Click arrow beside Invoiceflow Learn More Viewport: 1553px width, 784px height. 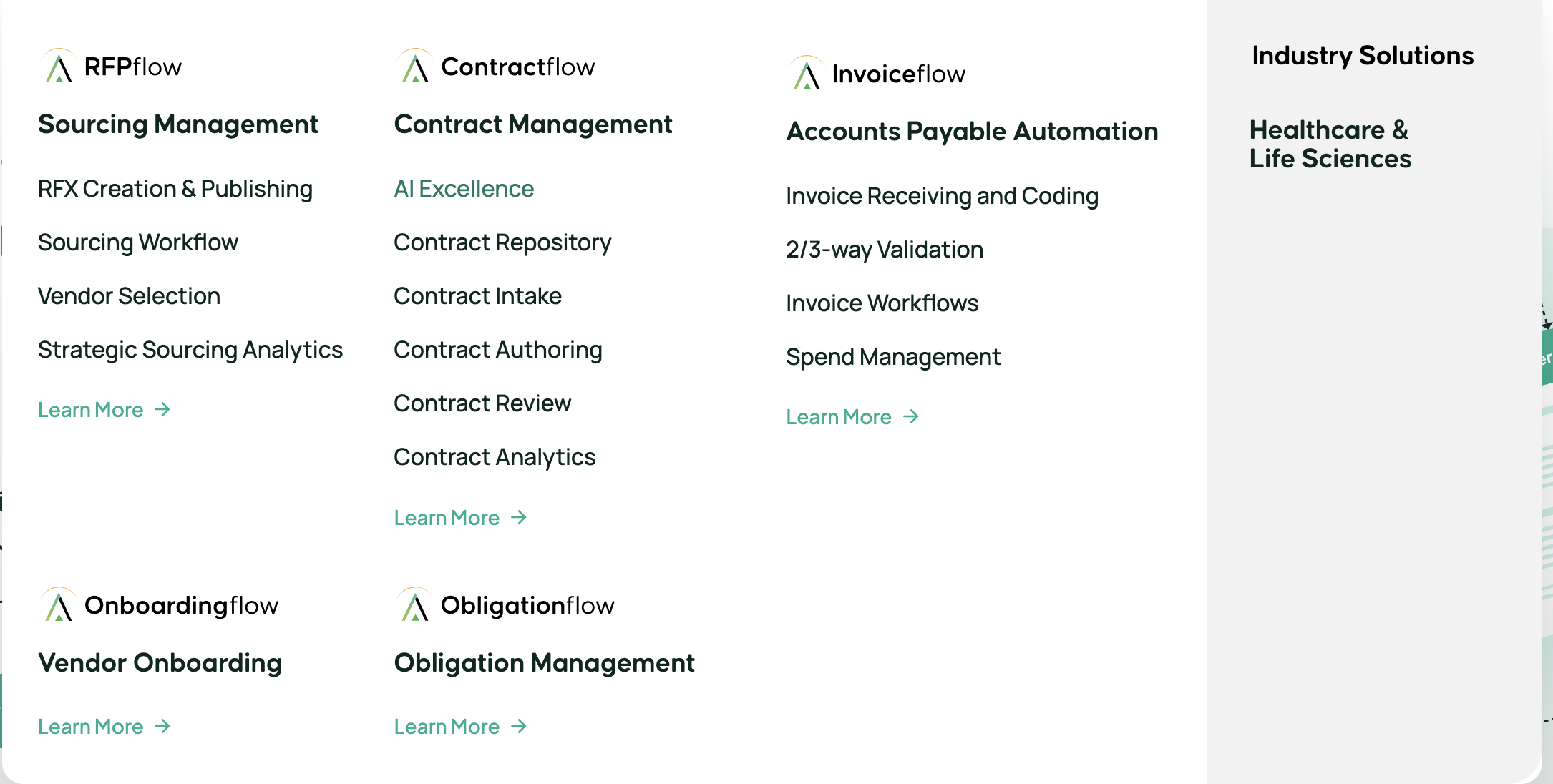[911, 417]
